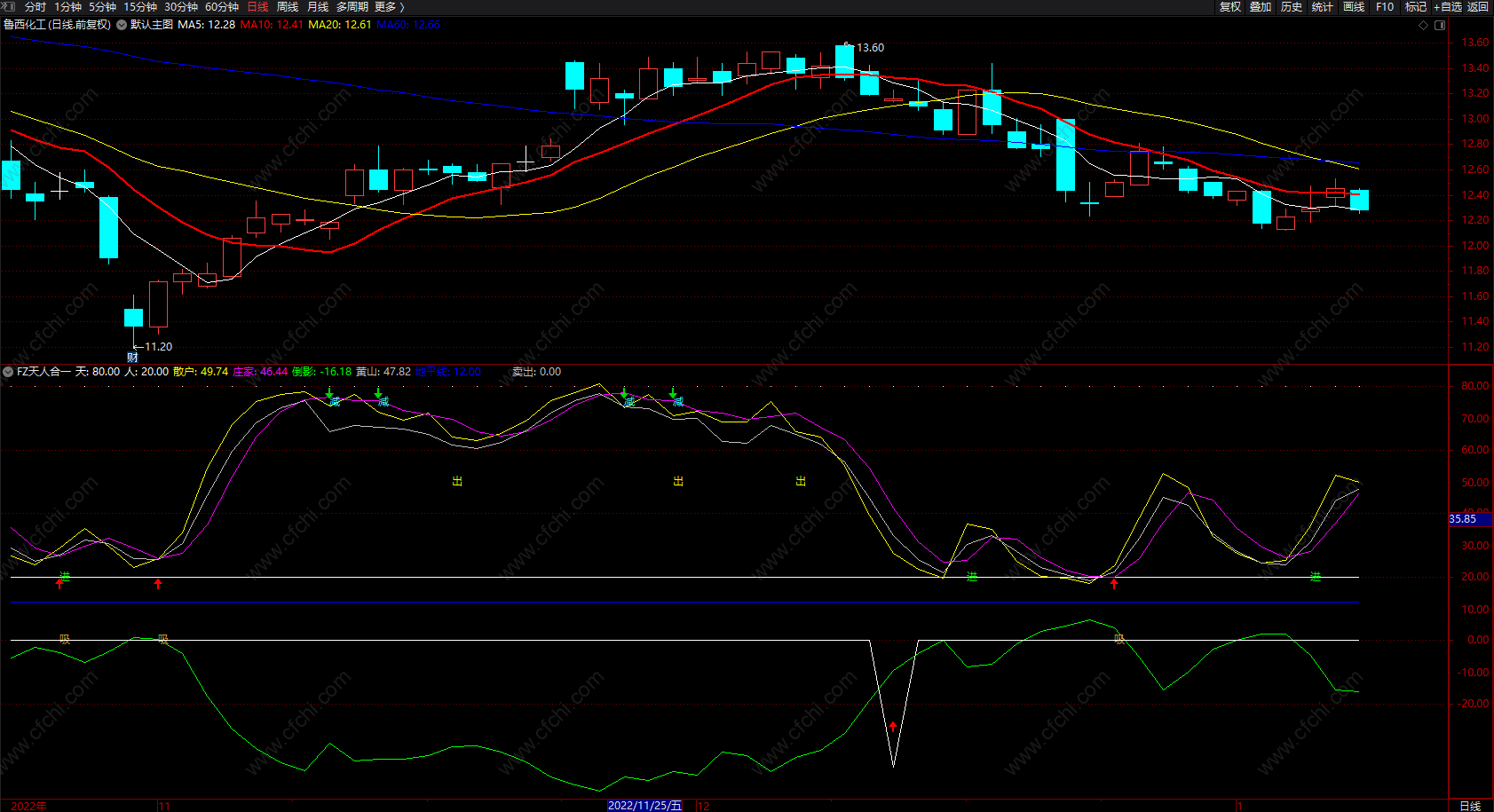Switch to 月线 monthly chart
The height and width of the screenshot is (812, 1494).
point(318,7)
